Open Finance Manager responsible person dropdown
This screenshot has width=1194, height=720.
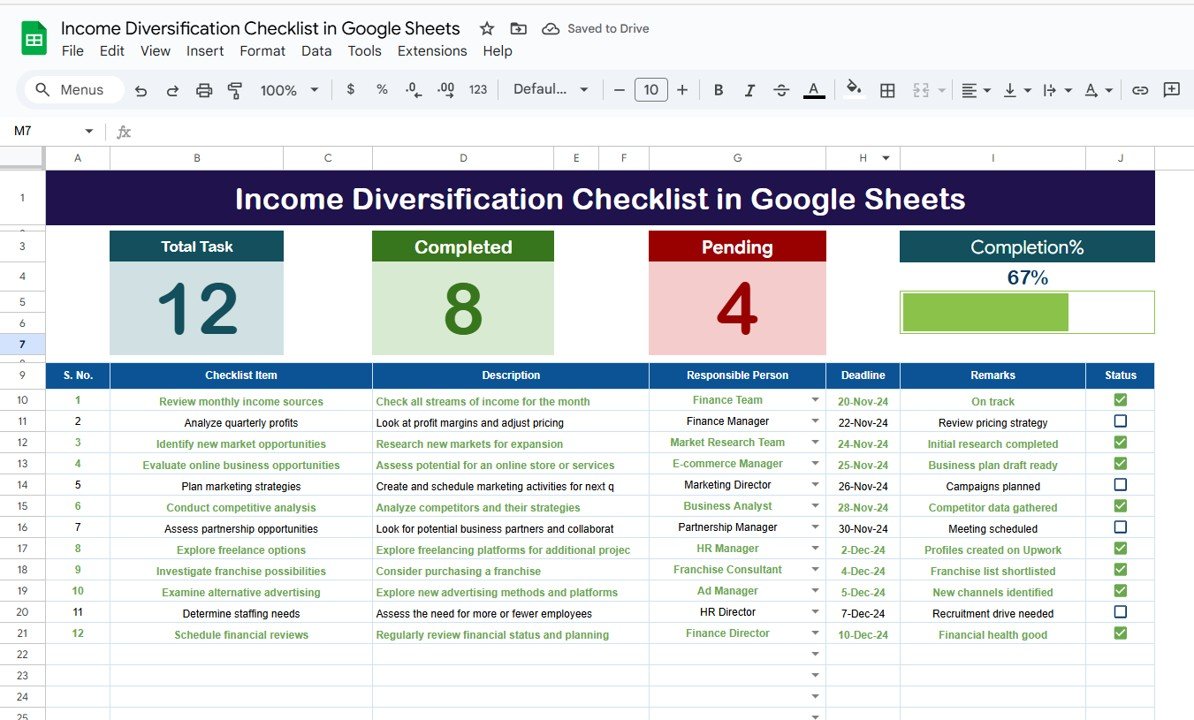(815, 421)
